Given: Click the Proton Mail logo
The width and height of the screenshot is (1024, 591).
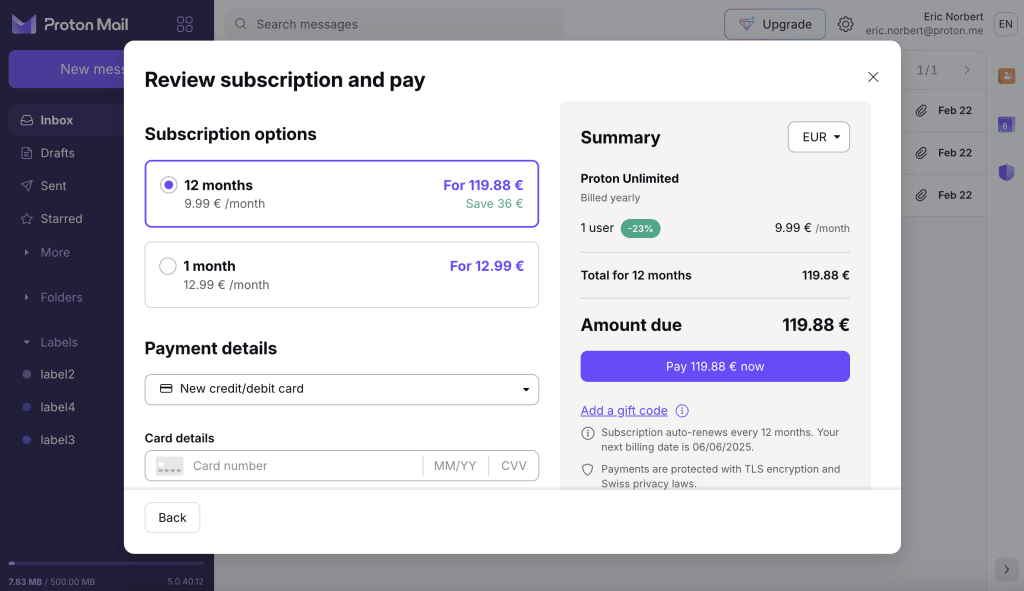Looking at the screenshot, I should (x=70, y=24).
